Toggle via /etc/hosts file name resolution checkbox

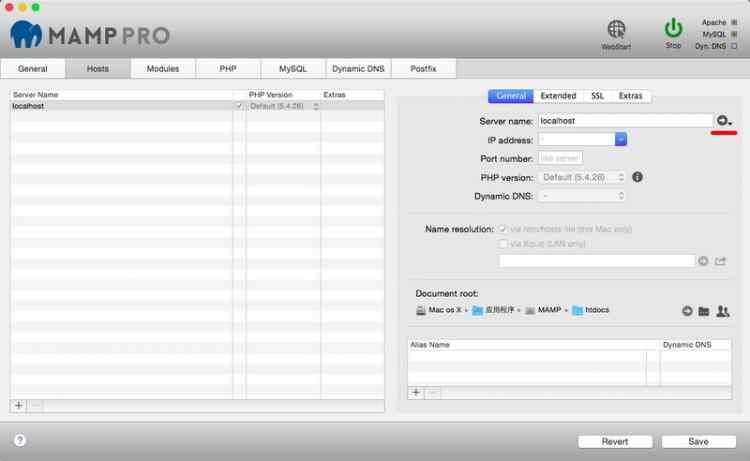click(502, 229)
